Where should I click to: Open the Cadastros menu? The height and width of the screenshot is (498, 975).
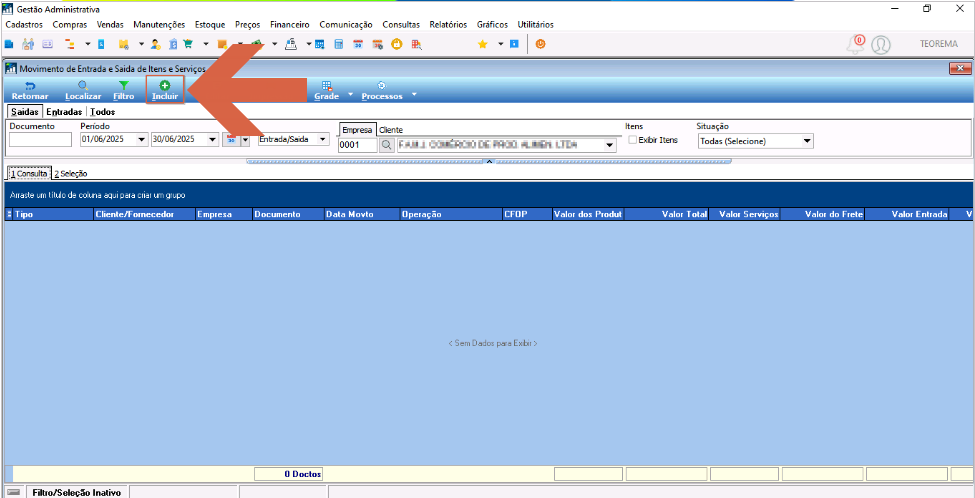pos(24,25)
